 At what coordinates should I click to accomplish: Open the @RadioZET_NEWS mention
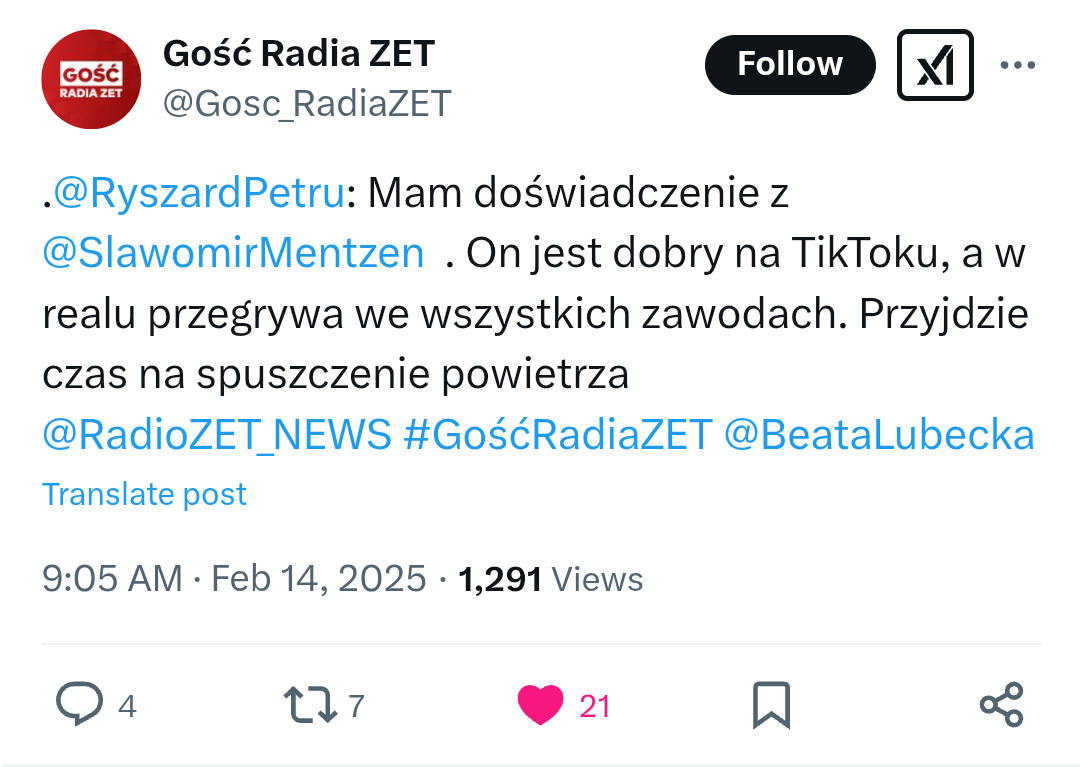point(217,435)
